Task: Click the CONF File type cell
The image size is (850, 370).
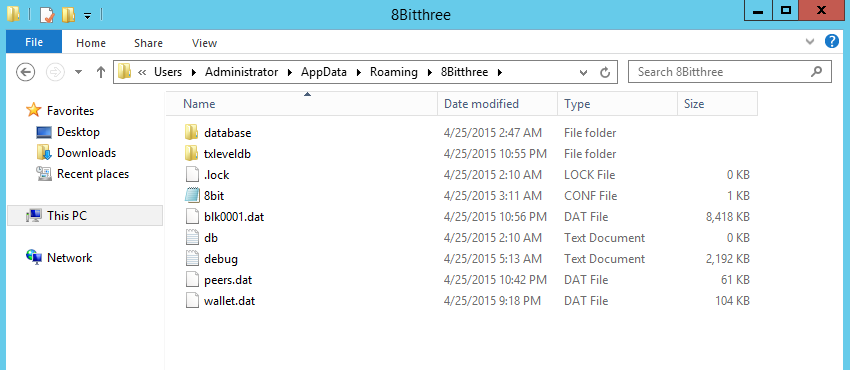Action: (x=591, y=196)
